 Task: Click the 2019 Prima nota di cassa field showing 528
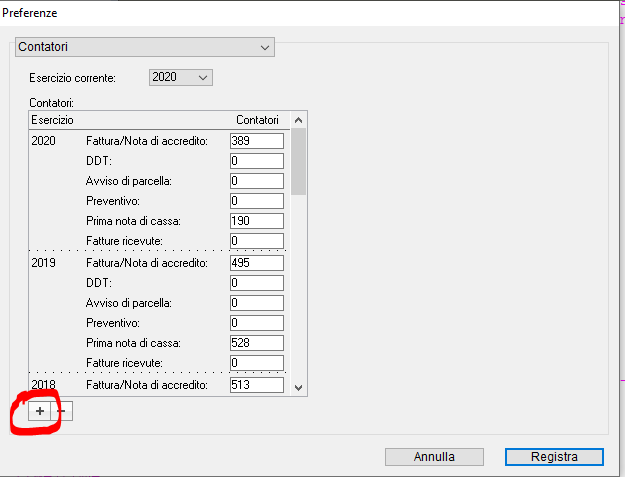[257, 343]
